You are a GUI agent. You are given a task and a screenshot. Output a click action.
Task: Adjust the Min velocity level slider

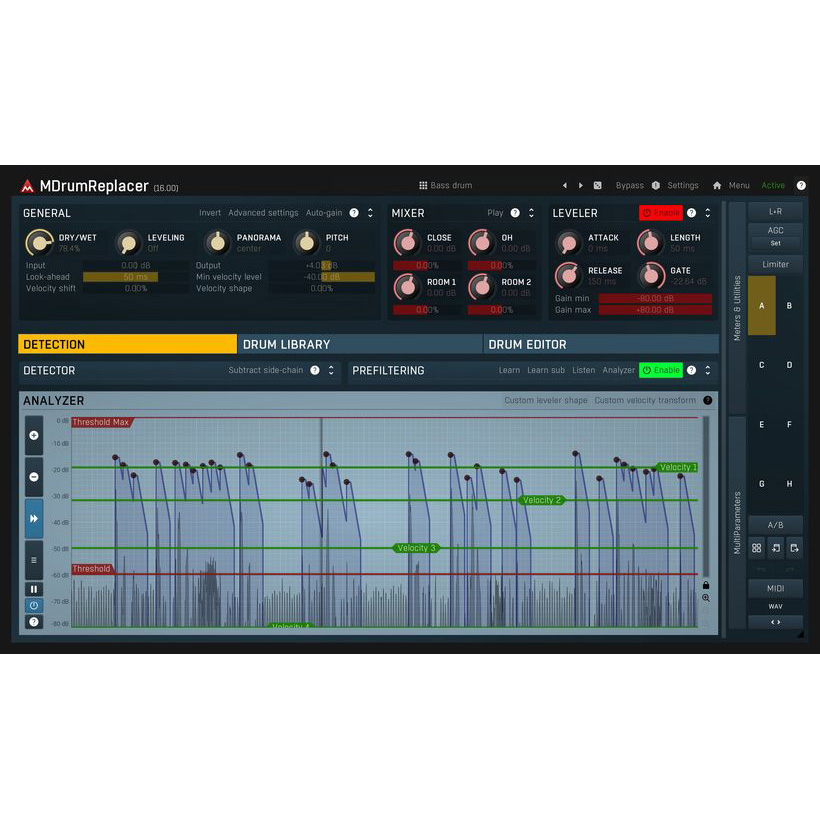click(x=322, y=277)
